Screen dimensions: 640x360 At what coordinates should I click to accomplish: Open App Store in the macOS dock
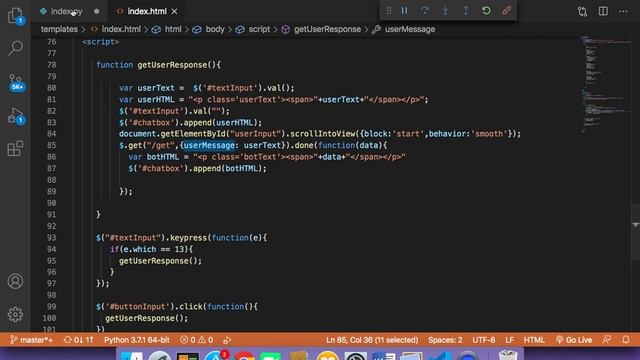(x=215, y=356)
